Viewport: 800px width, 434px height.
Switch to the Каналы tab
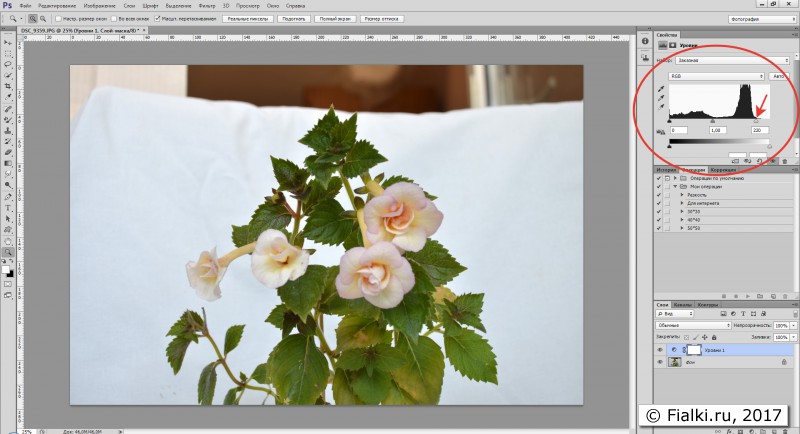[x=683, y=305]
